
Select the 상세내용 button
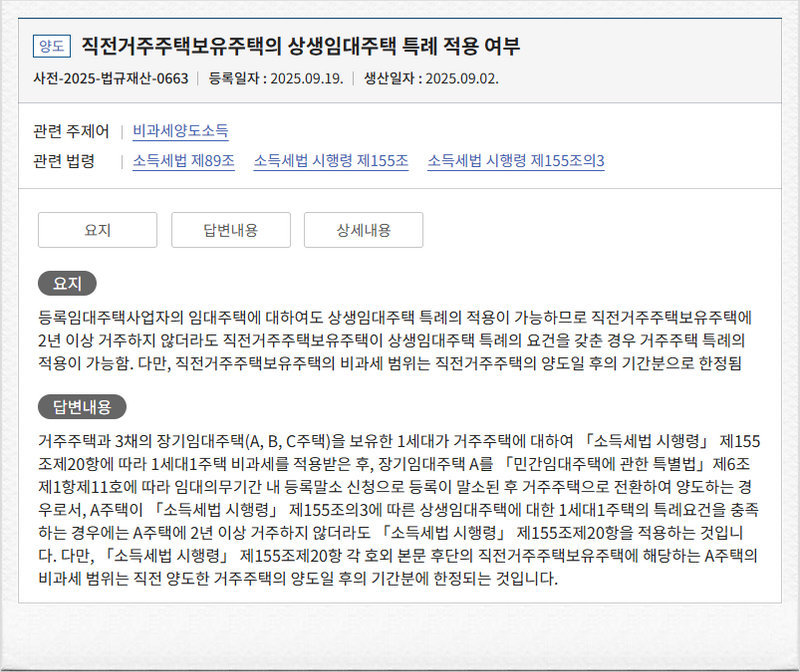[x=363, y=230]
